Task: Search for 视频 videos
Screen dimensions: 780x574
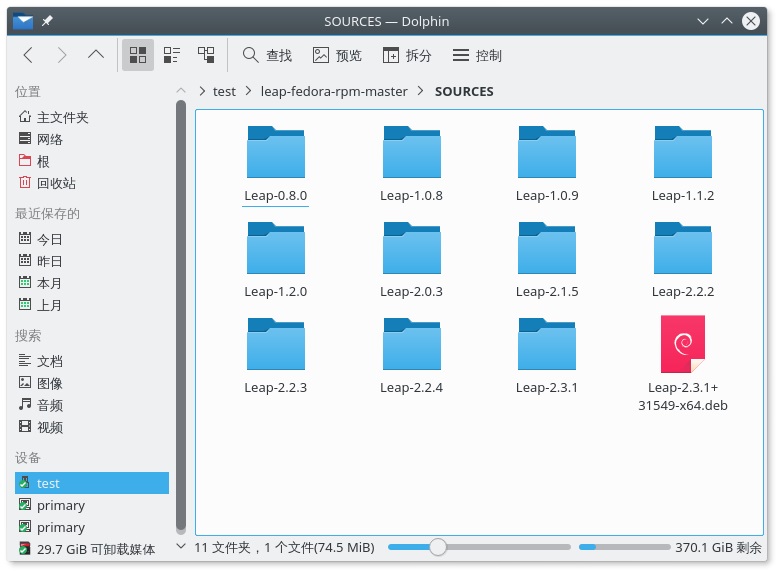Action: [92, 427]
